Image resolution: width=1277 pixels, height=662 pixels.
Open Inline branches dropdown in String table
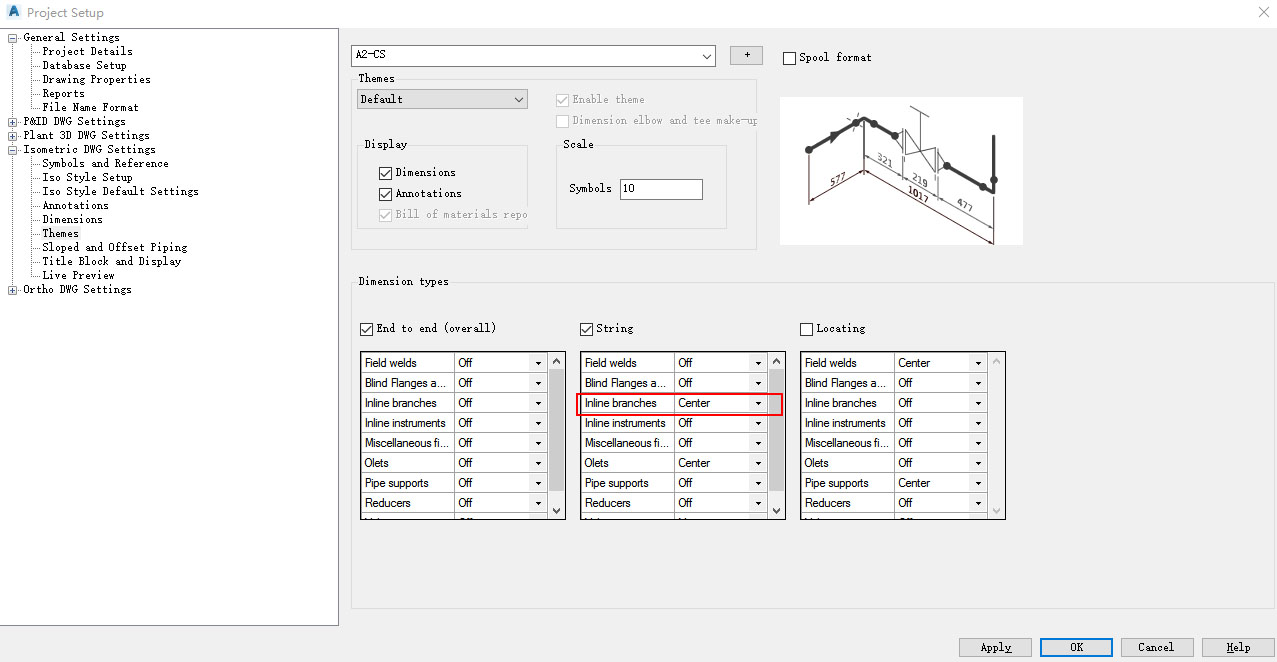[758, 403]
